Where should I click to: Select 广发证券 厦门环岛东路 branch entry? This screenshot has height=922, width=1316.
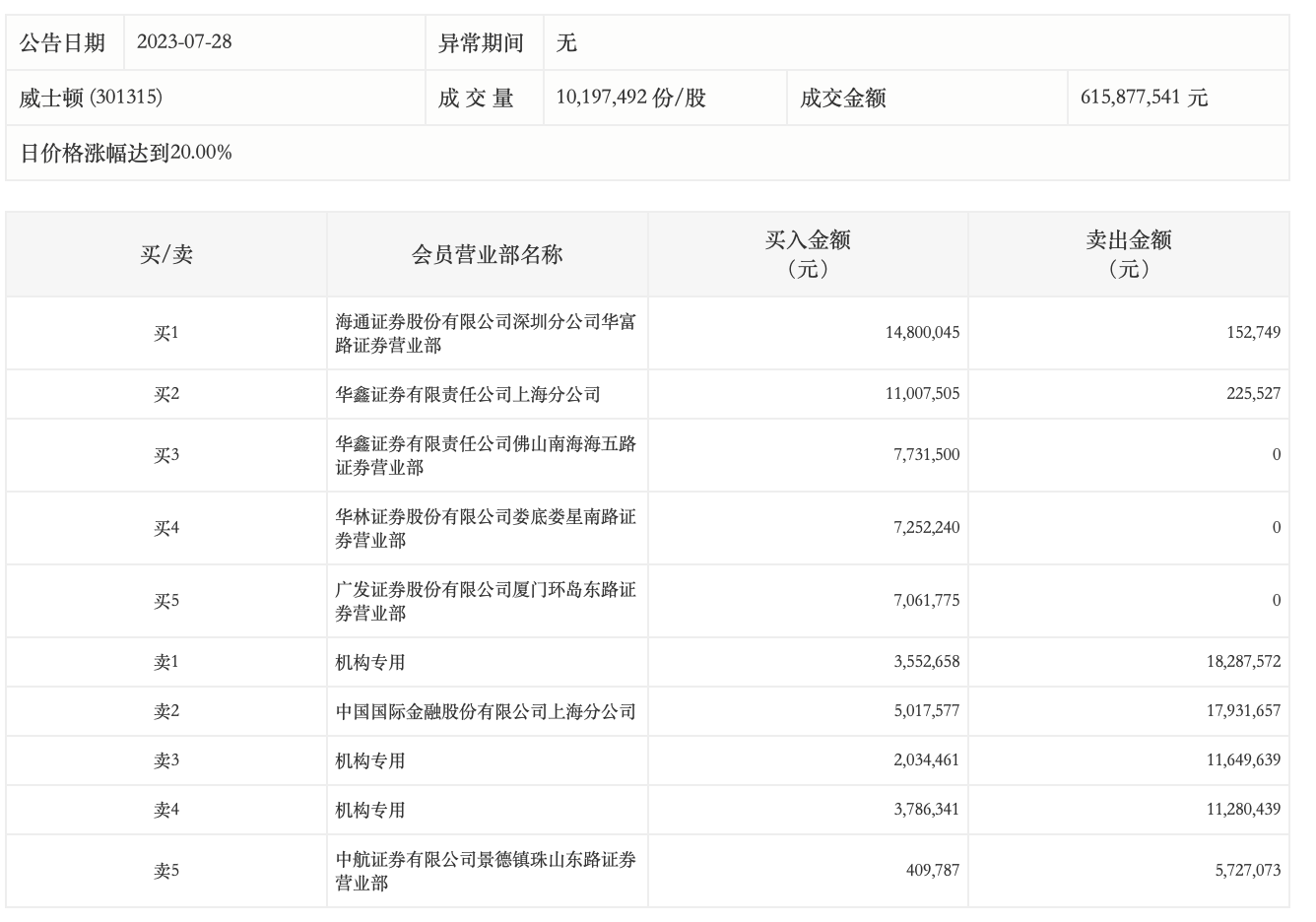point(486,601)
